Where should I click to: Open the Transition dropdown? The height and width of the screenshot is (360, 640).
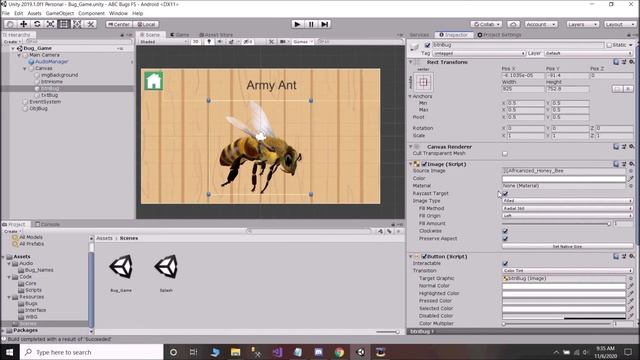pyautogui.click(x=567, y=271)
